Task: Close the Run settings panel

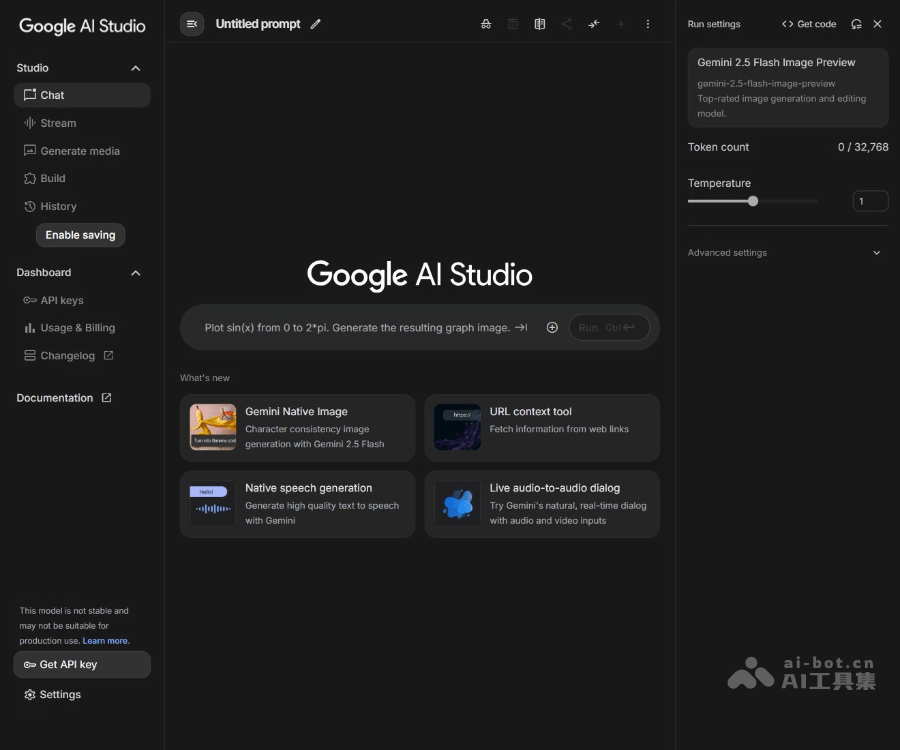Action: tap(878, 24)
